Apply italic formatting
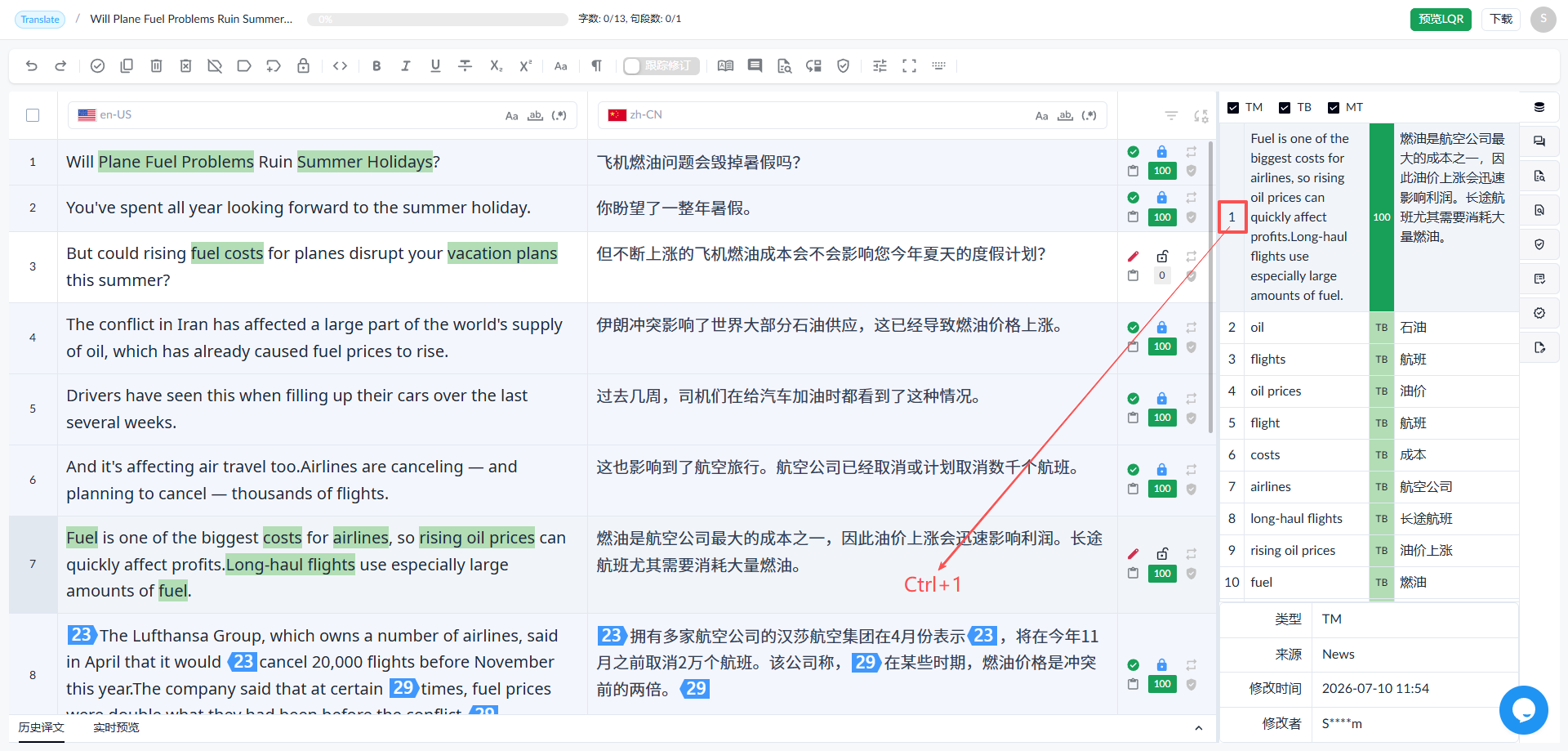The width and height of the screenshot is (1568, 751). tap(406, 66)
